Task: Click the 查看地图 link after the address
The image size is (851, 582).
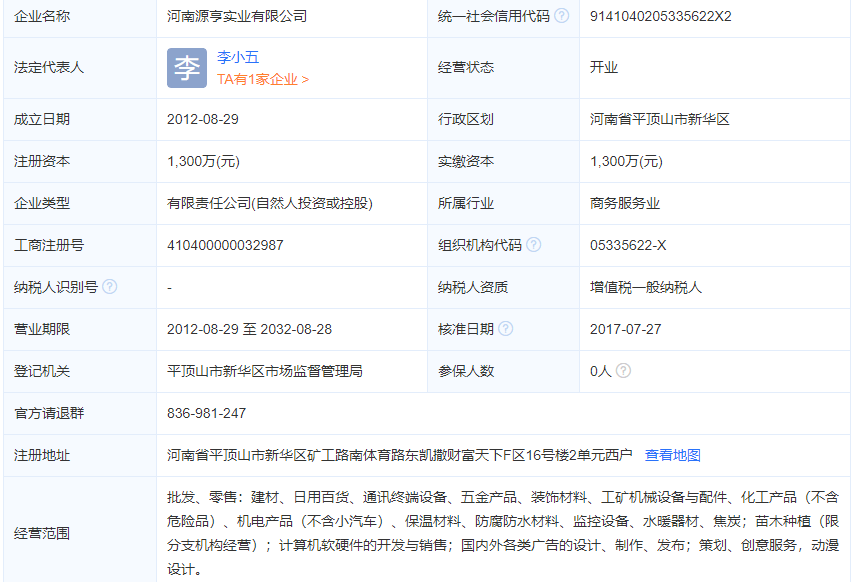Action: click(674, 454)
